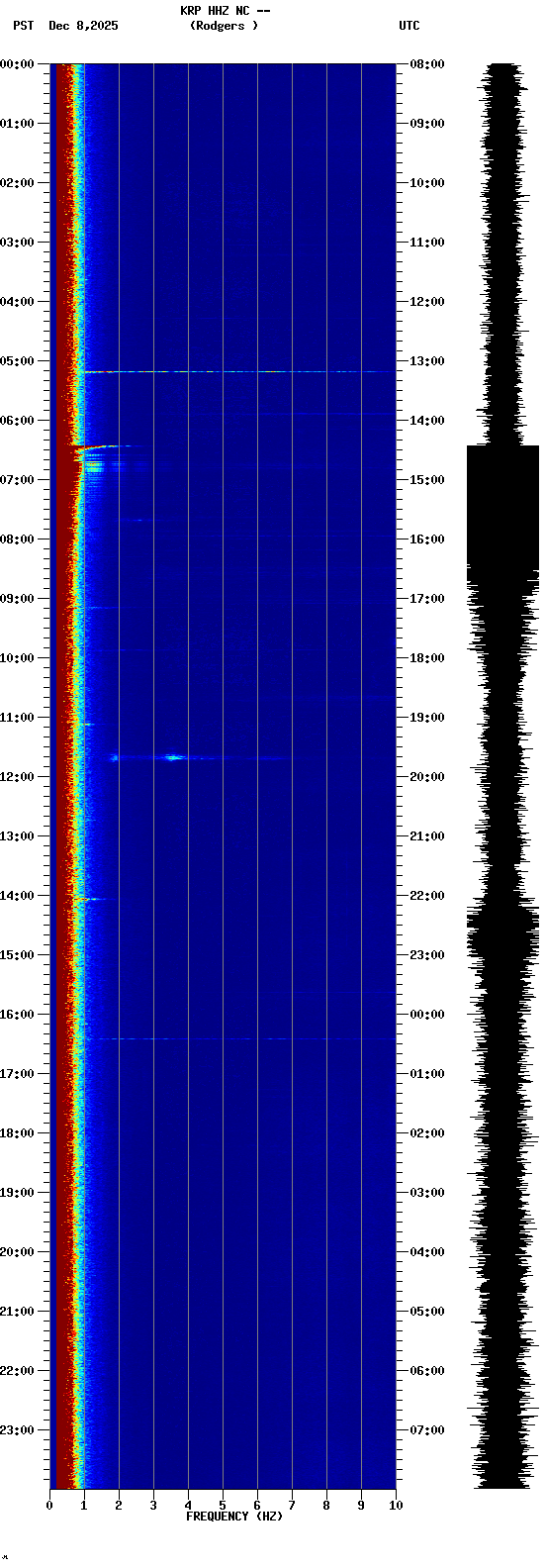546x1568 pixels.
Task: Click the 23:00 PST time tick label
Action: pyautogui.click(x=17, y=1430)
